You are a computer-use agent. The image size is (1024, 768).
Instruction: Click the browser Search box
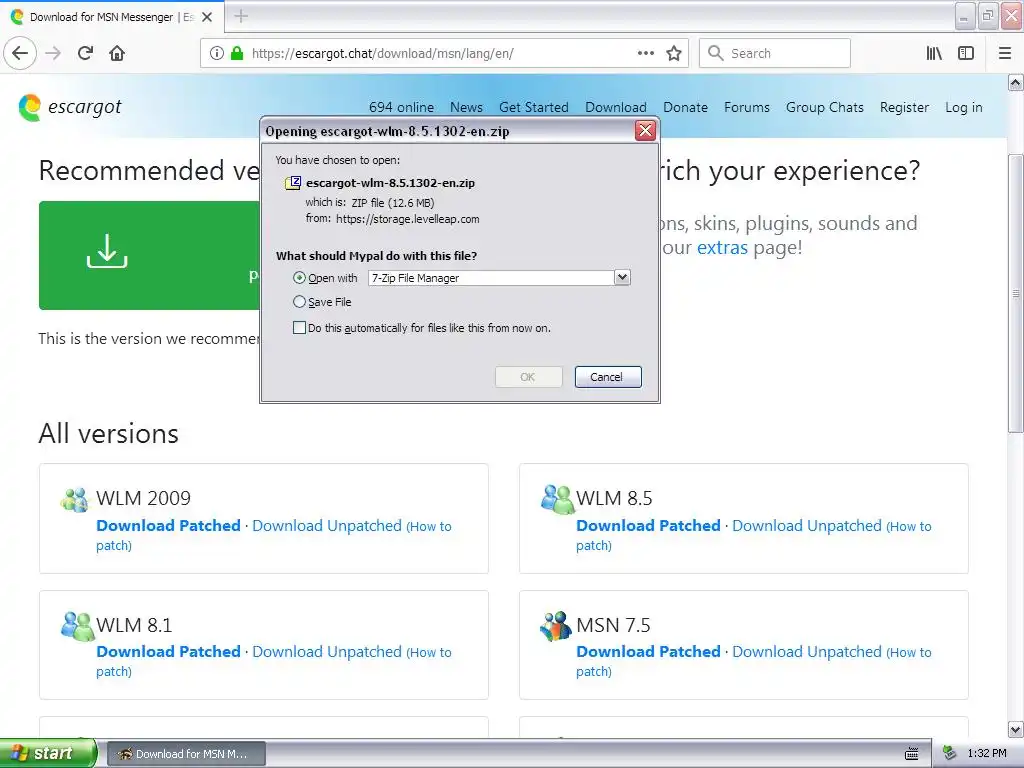pos(775,53)
